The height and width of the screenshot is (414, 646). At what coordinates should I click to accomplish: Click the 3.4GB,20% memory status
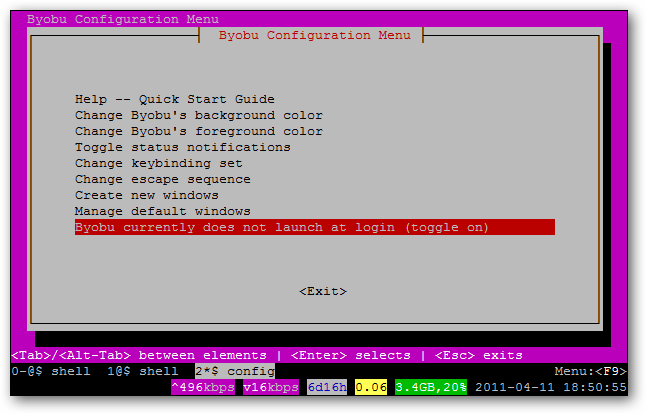click(431, 387)
